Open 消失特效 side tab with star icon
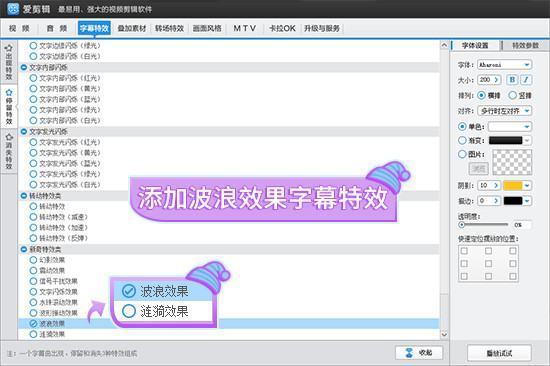This screenshot has width=550, height=366. pos(9,151)
